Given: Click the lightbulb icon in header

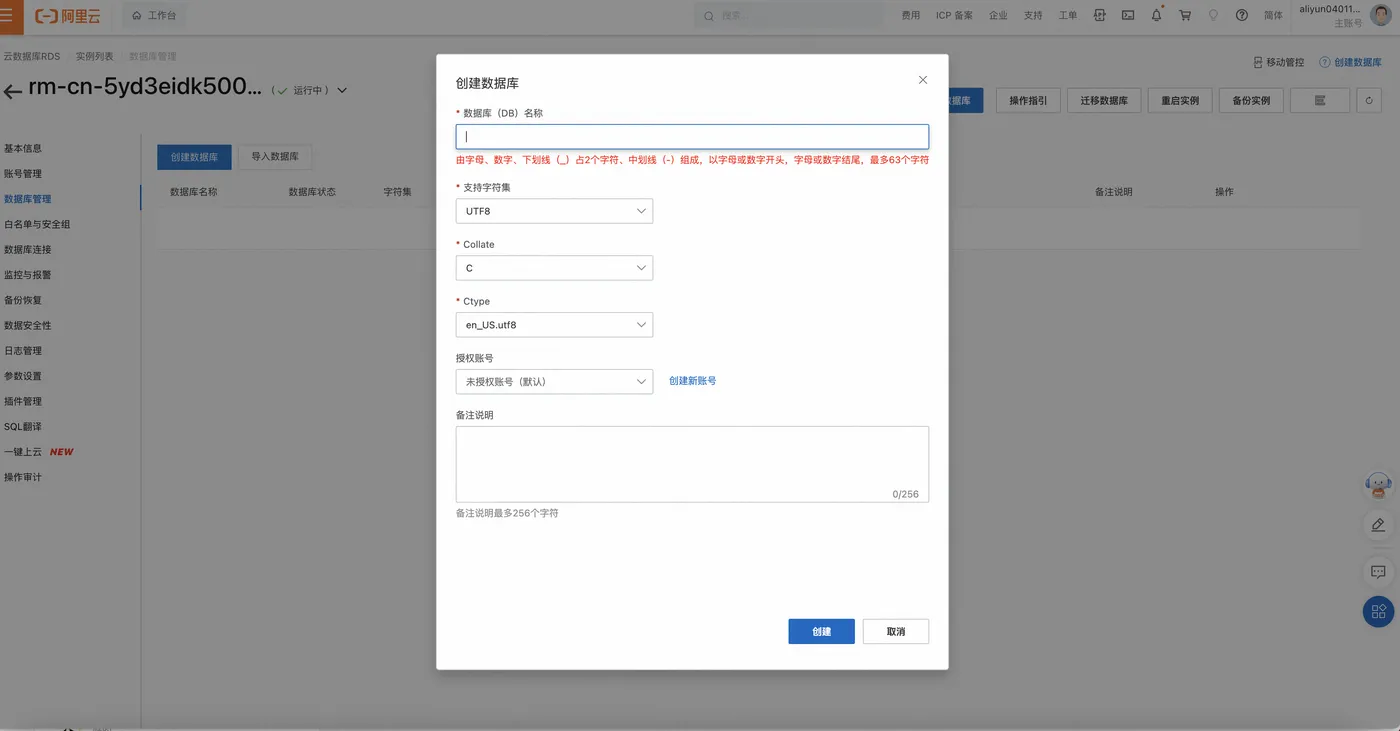Looking at the screenshot, I should (1214, 16).
